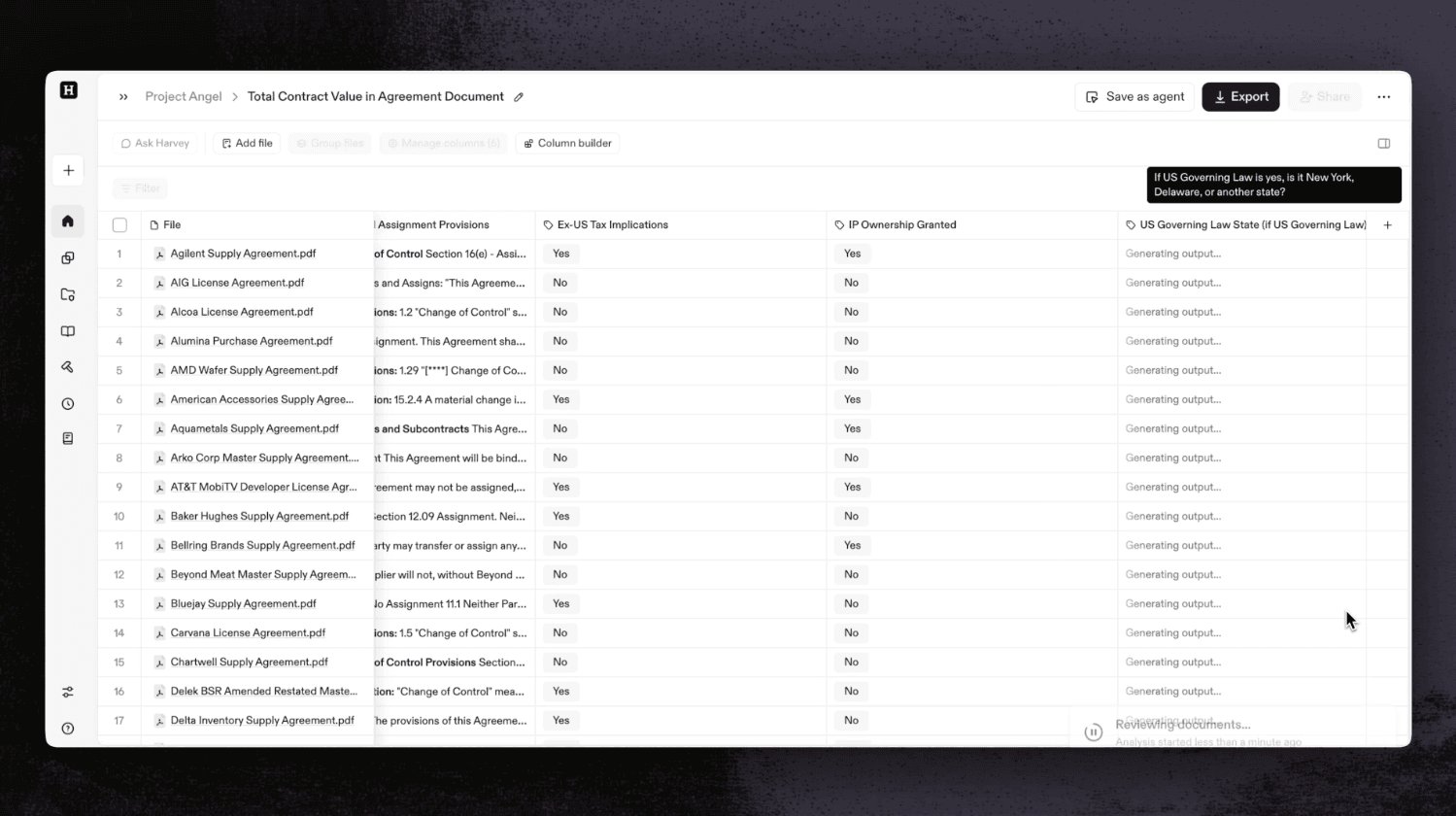Click row number 13 in the table

pos(119,604)
